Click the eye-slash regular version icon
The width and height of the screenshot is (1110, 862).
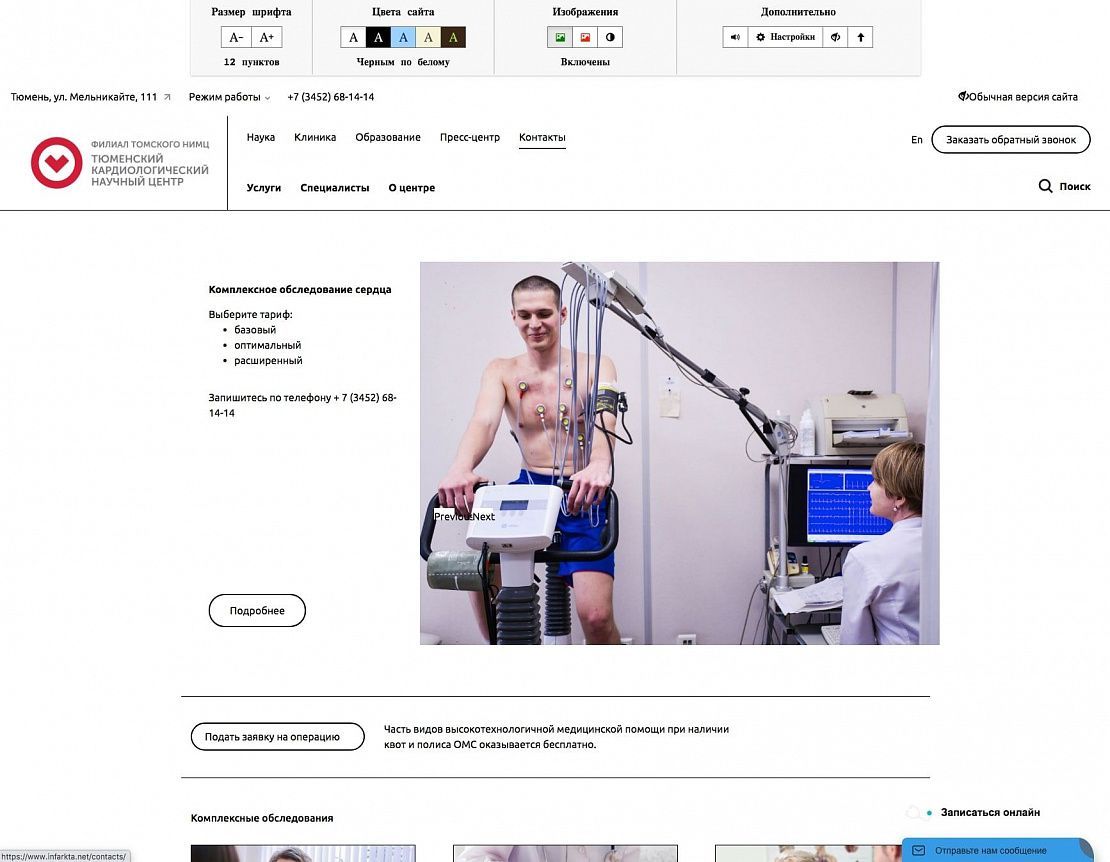[835, 37]
